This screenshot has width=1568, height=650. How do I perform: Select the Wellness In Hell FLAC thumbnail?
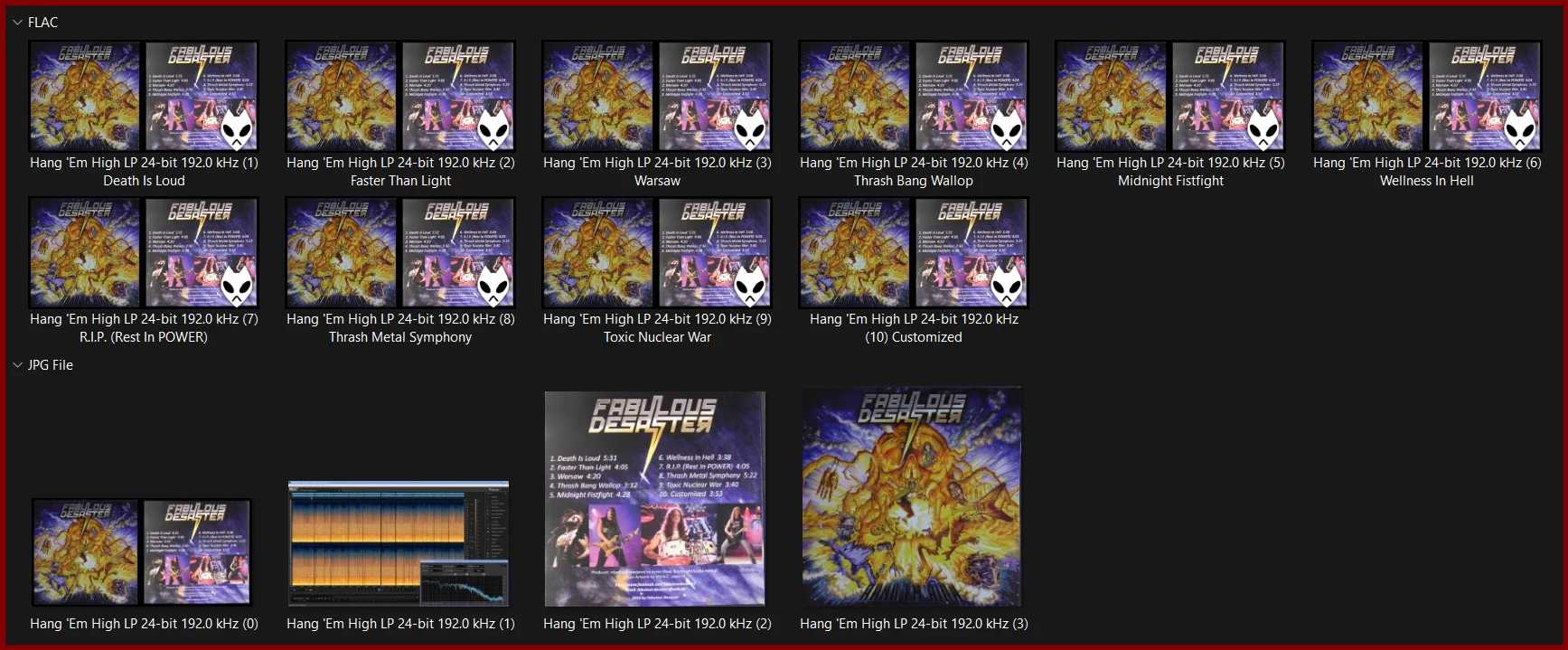point(1427,96)
